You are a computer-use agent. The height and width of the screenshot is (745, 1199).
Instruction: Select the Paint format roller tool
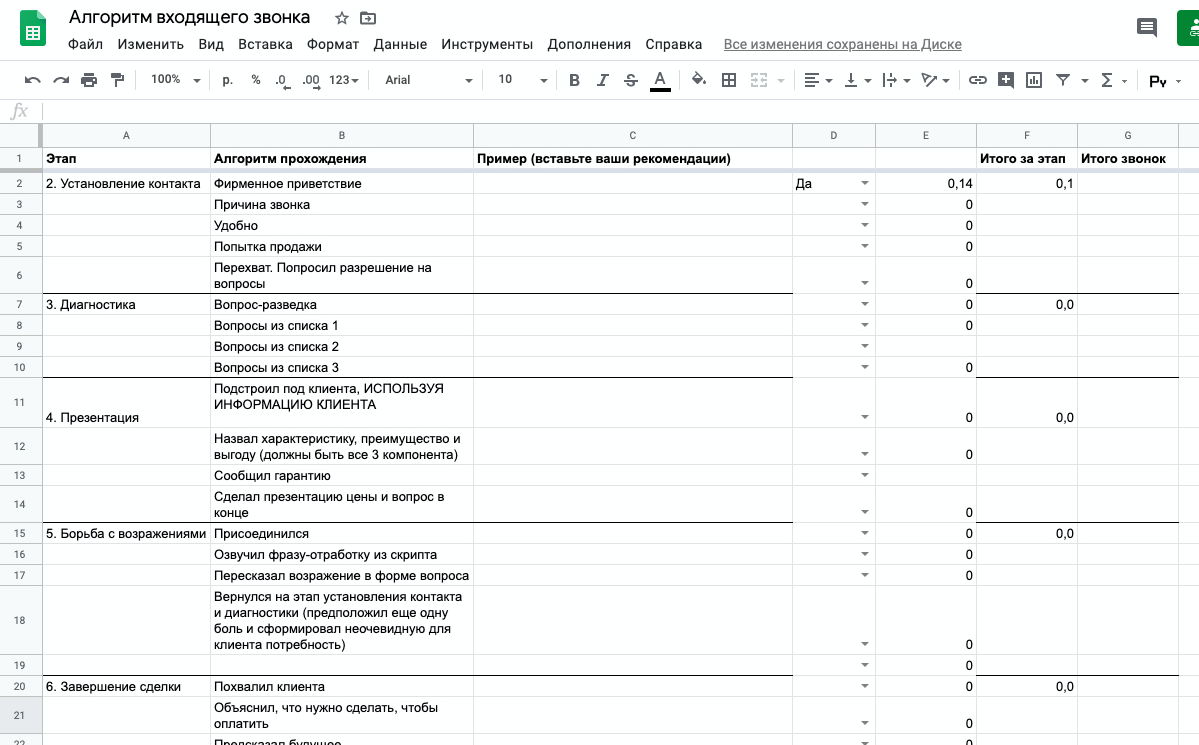coord(117,80)
